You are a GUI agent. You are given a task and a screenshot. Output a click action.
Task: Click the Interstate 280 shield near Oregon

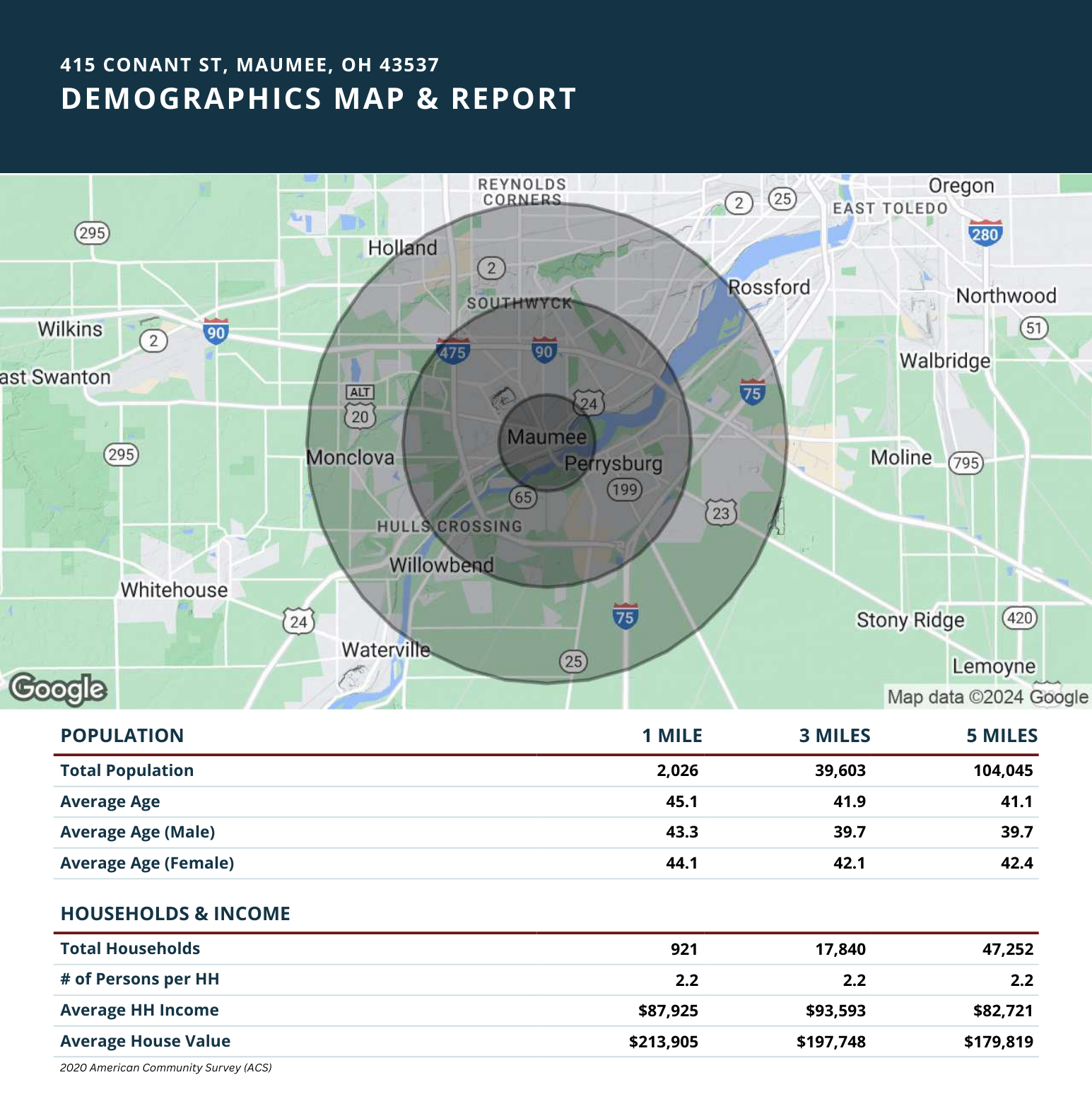[x=985, y=233]
